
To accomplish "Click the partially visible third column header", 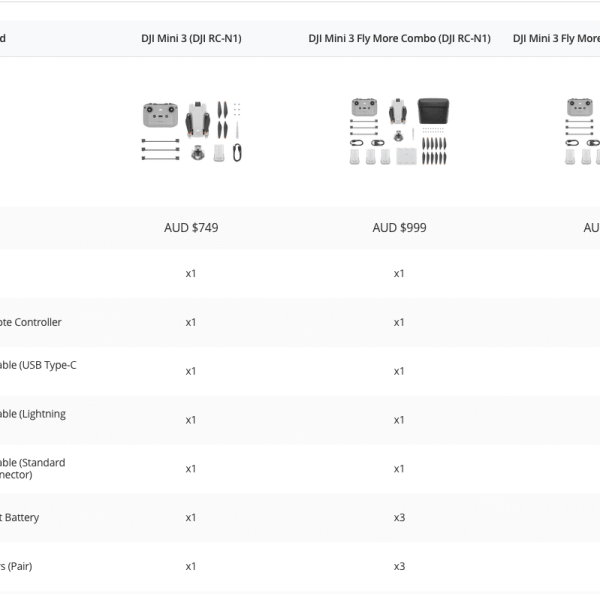I will (556, 39).
